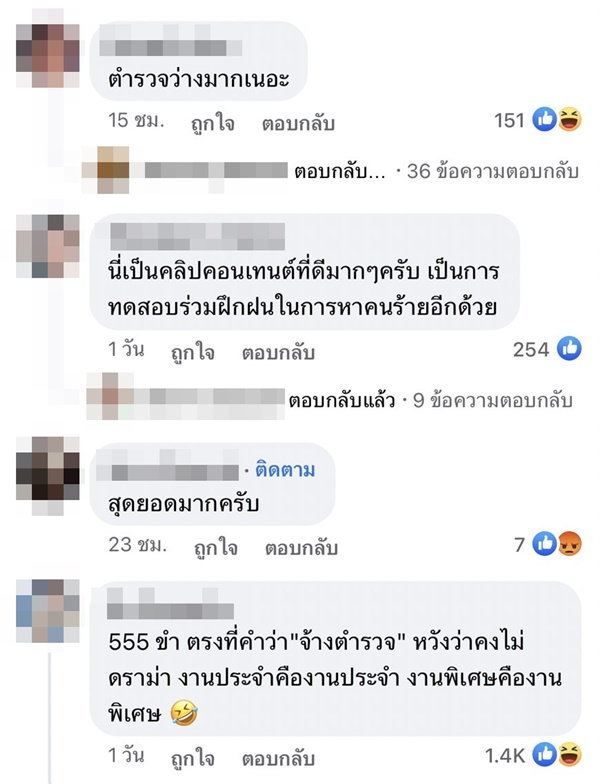Click the laughing emoji next to 151
Screen dimensions: 600x784
570,120
